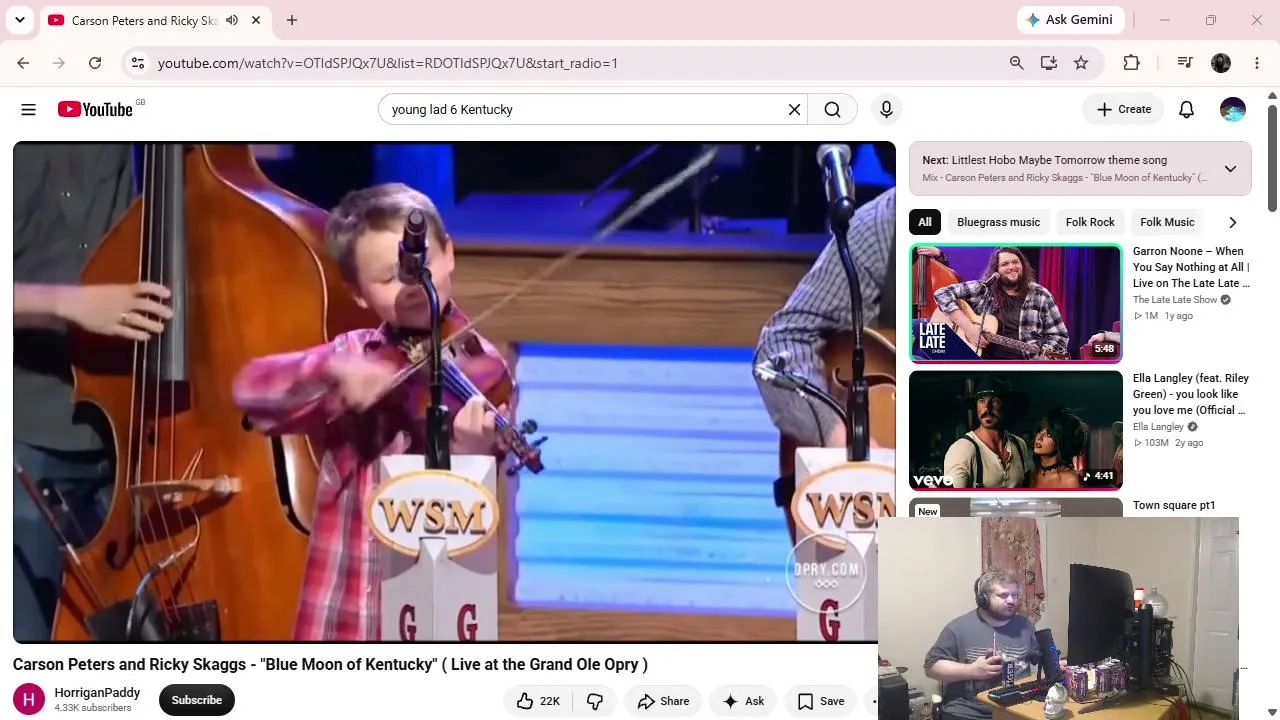Open the HorriganPaddy channel name link
Image resolution: width=1280 pixels, height=720 pixels.
click(x=97, y=692)
